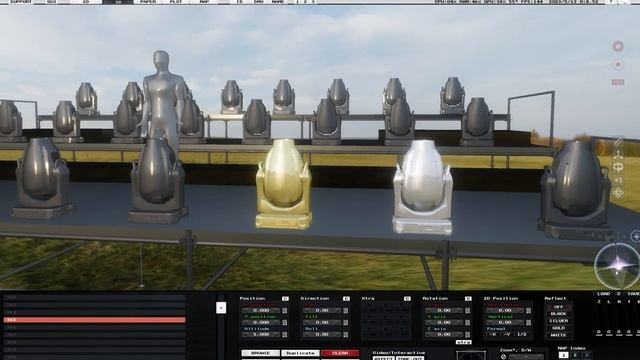
Task: Click the Altitude value field showing 5.000
Action: [x=261, y=335]
